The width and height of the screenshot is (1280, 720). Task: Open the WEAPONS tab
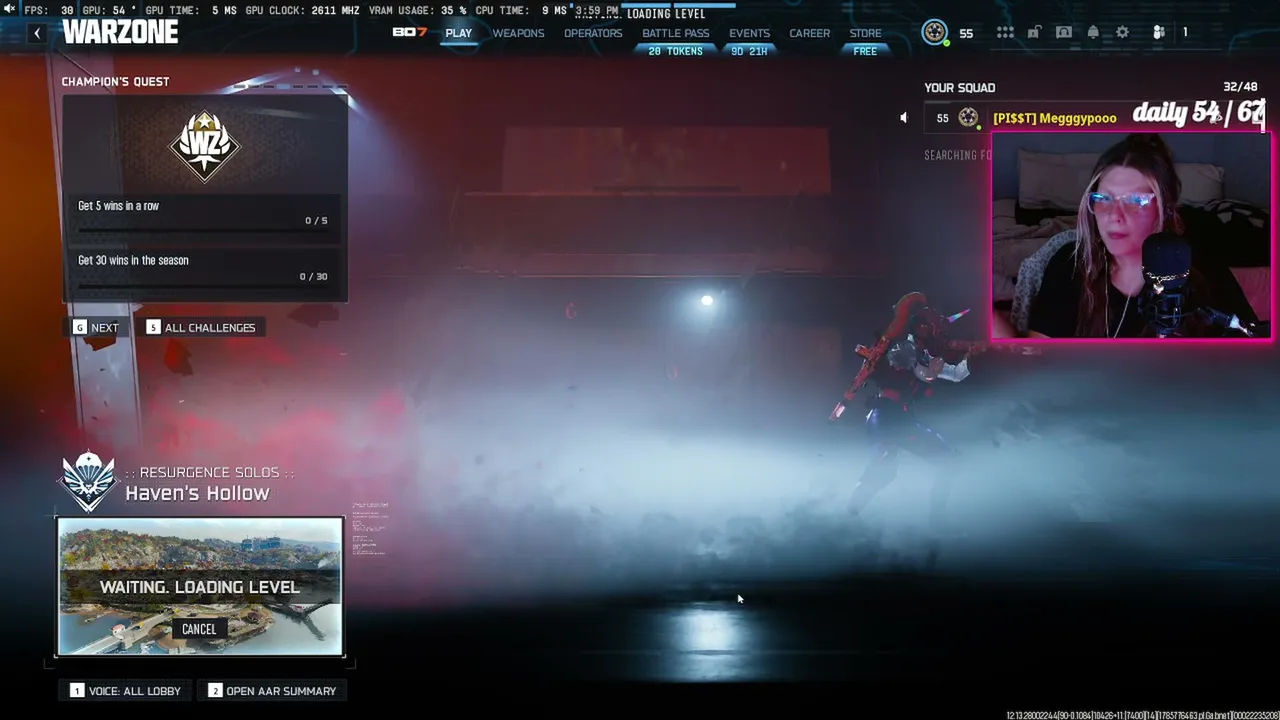[x=518, y=33]
